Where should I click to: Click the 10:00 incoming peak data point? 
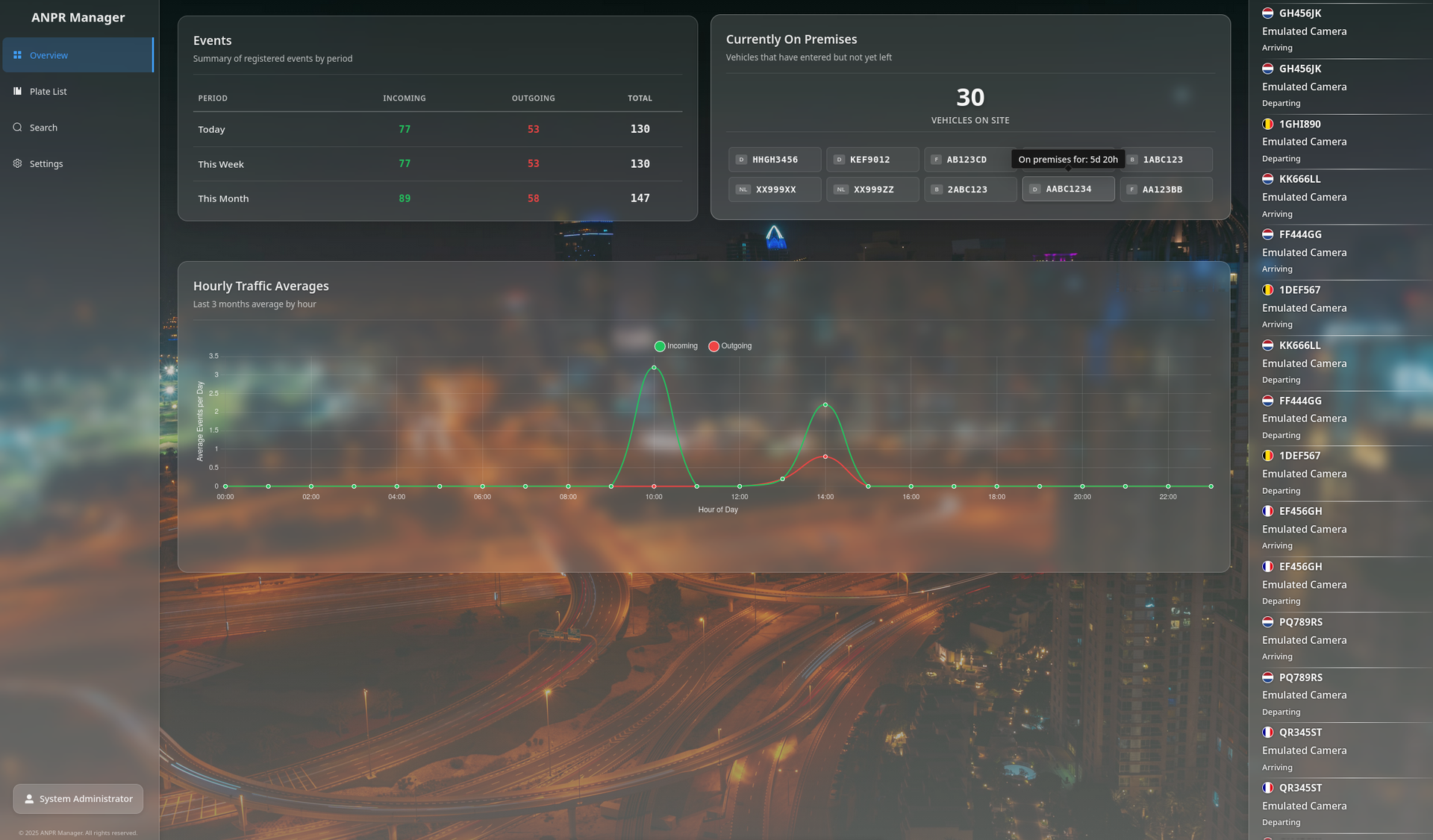click(x=654, y=367)
